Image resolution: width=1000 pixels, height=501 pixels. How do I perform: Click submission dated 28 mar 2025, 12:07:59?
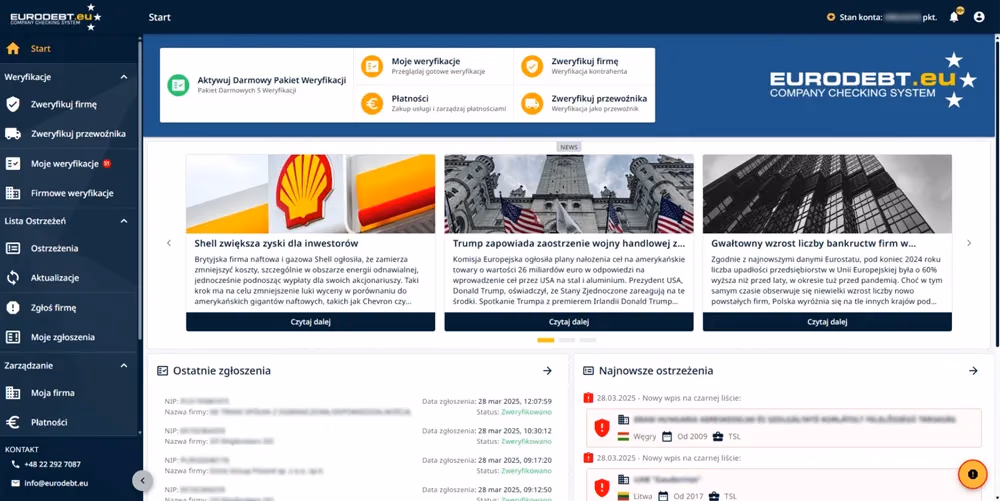pos(358,407)
